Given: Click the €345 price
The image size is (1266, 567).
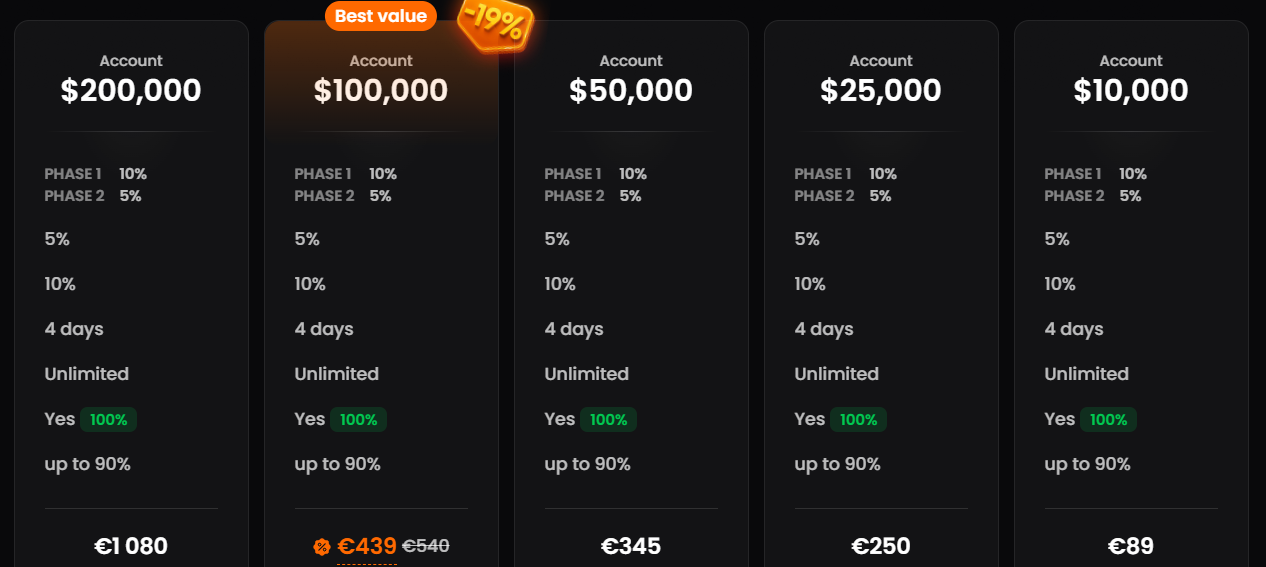Looking at the screenshot, I should point(631,546).
